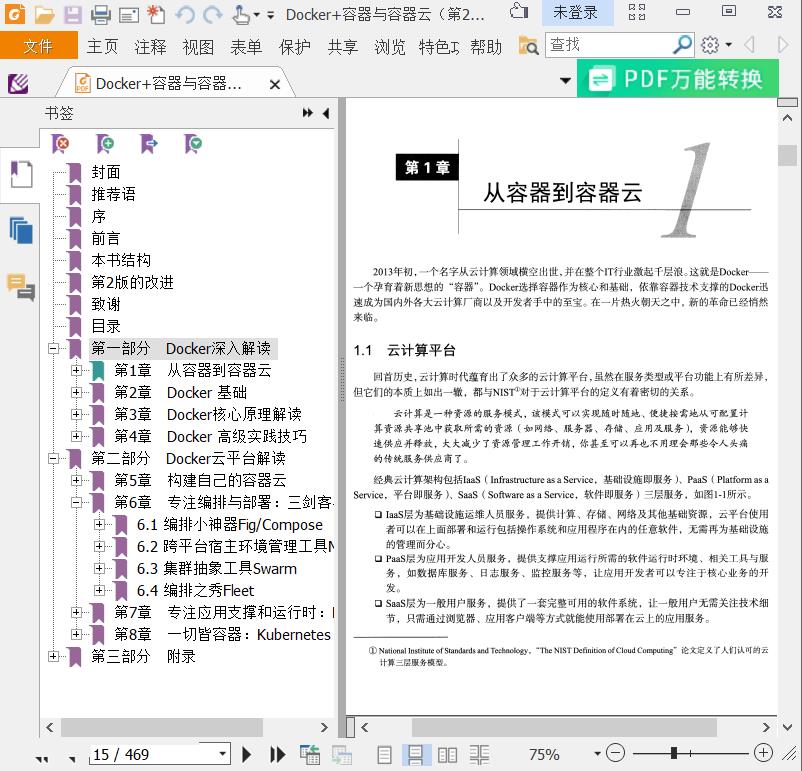The width and height of the screenshot is (802, 771).
Task: Switch to the 视图 ribbon tab
Action: point(198,47)
